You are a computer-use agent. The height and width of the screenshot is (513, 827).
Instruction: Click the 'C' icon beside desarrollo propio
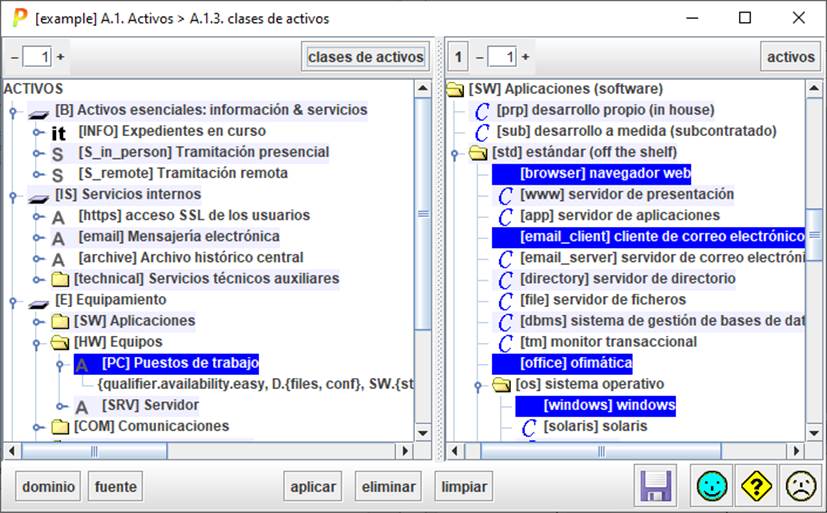[482, 111]
